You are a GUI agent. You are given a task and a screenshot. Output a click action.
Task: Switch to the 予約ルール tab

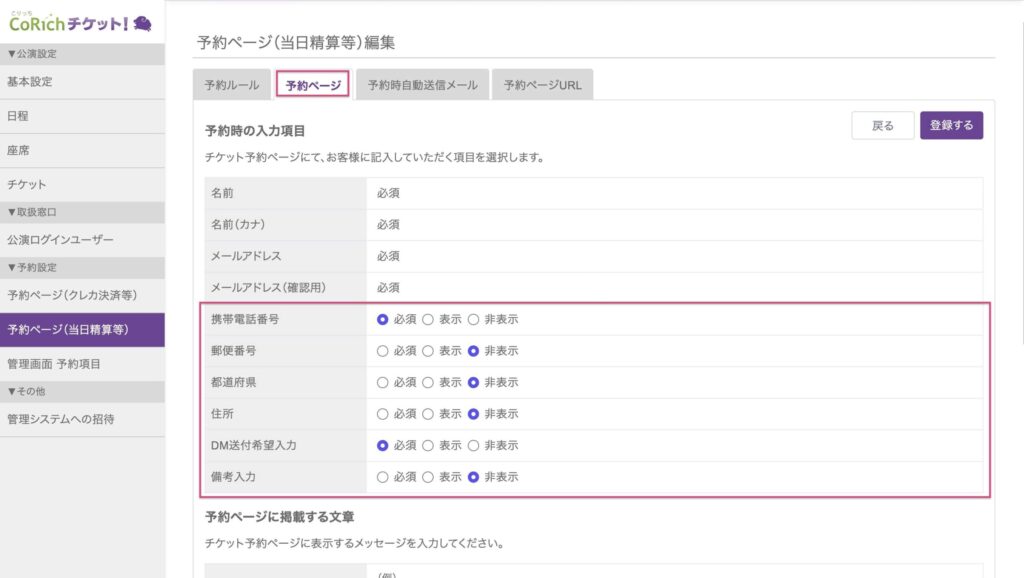(x=231, y=85)
